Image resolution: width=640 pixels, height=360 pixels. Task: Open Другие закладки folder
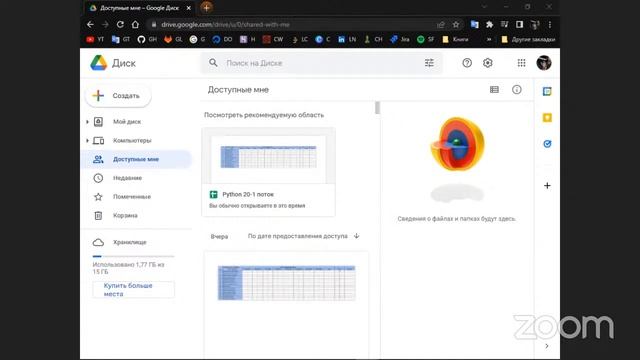528,39
